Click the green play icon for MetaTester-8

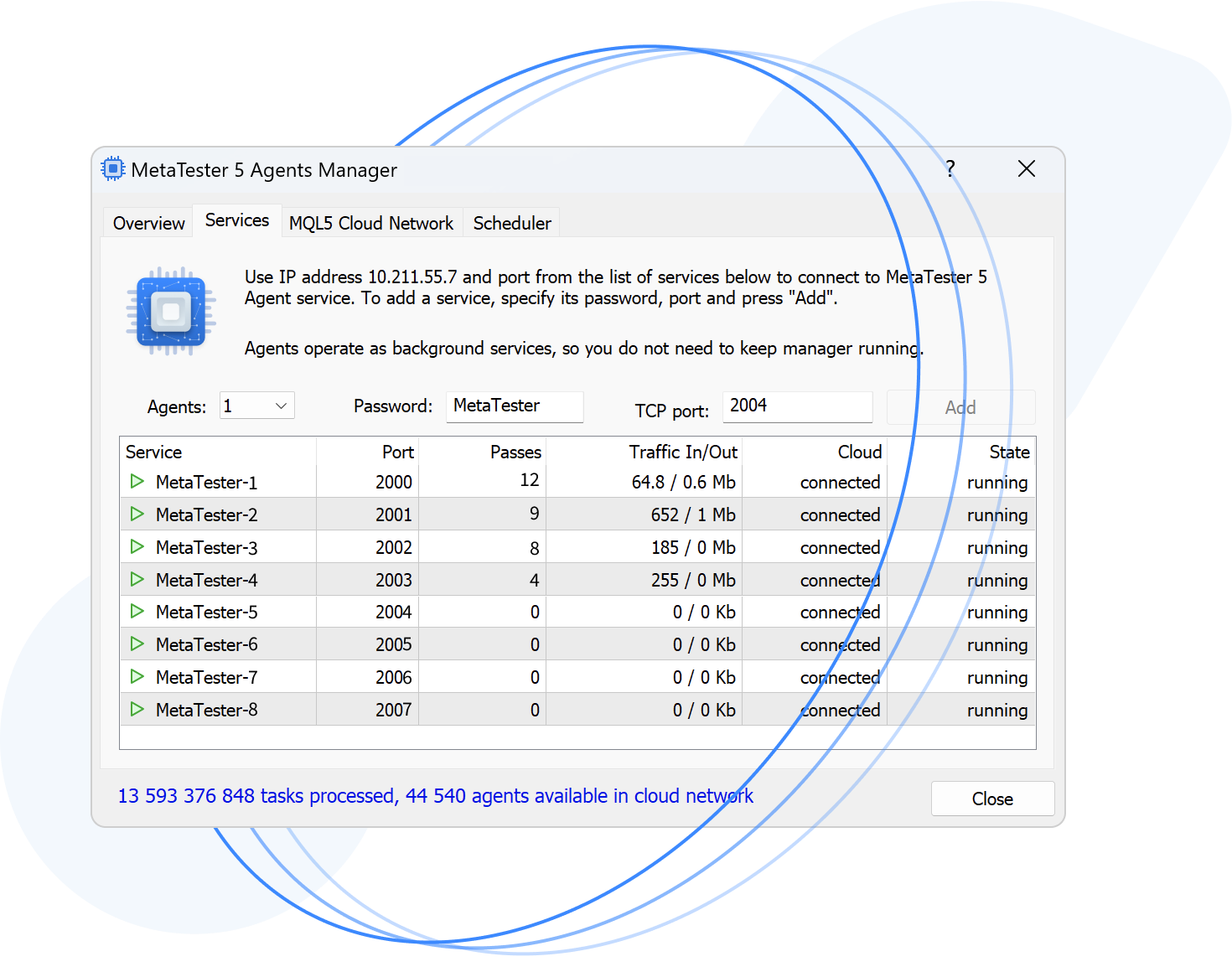point(137,709)
